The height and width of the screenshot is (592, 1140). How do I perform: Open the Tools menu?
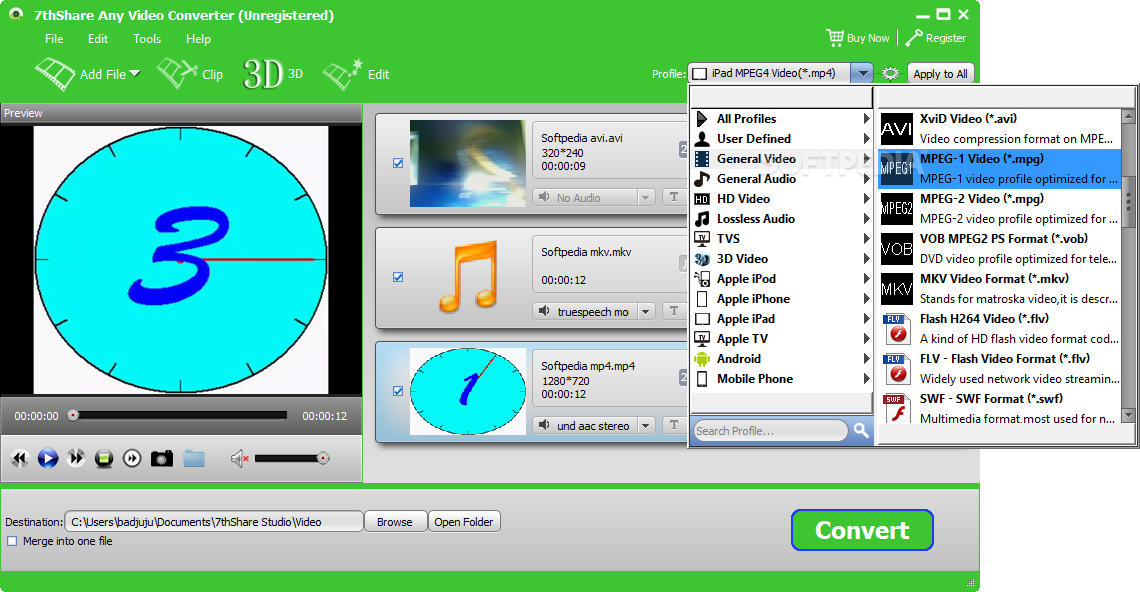tap(147, 39)
